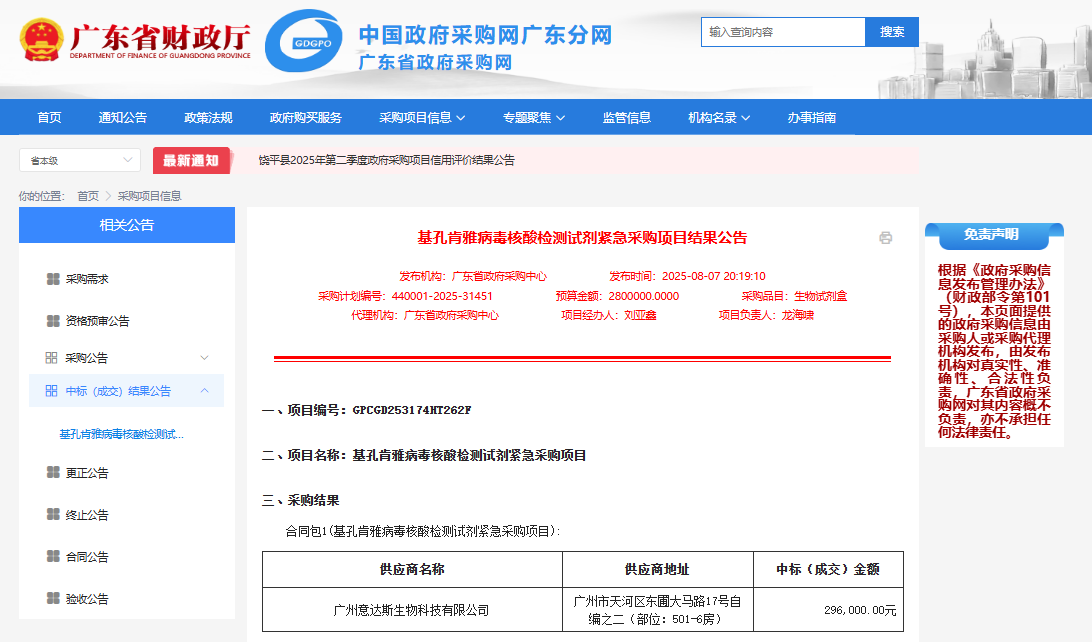The image size is (1092, 642).
Task: Click the icon next to 验收公告
Action: [x=53, y=599]
